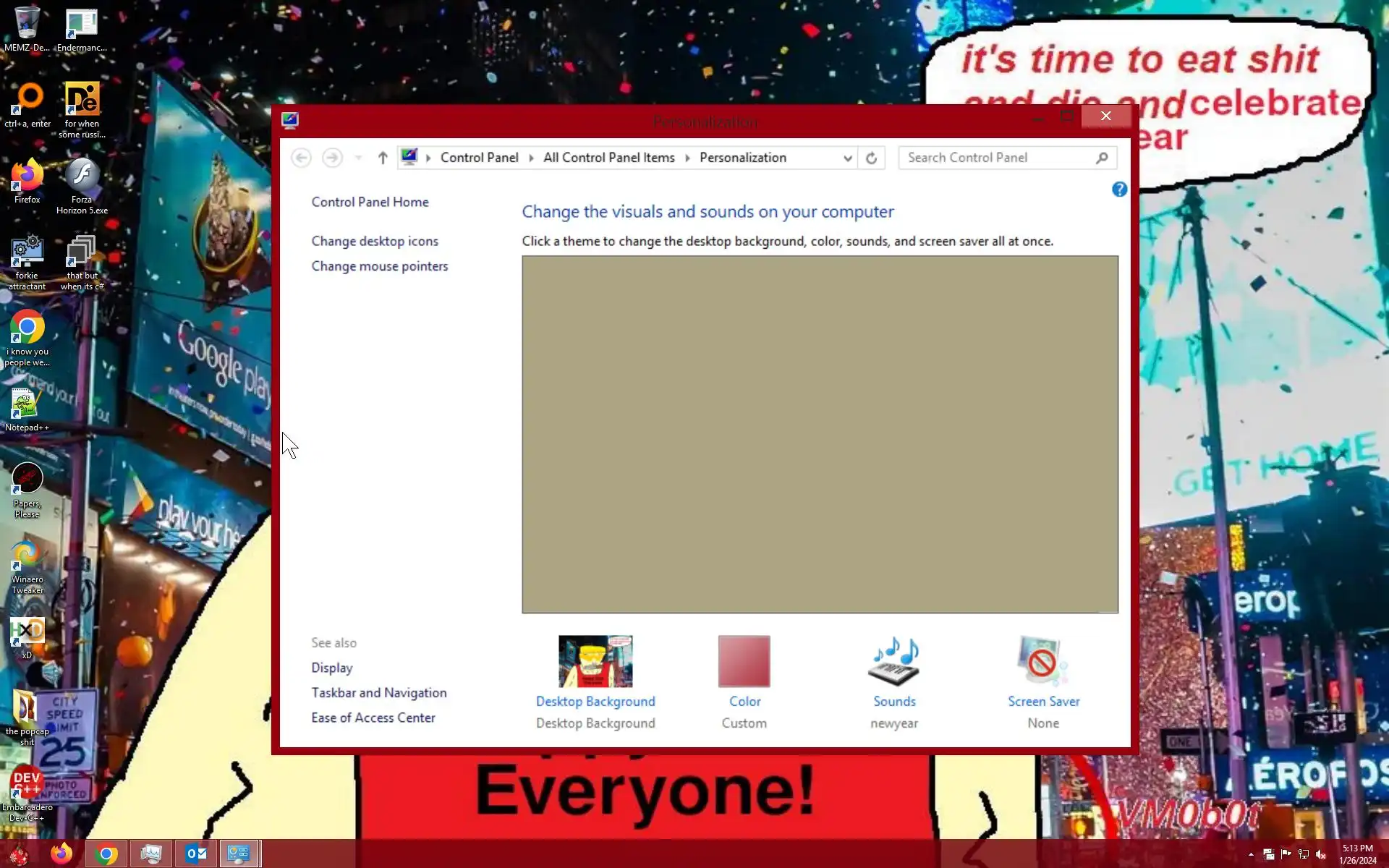Expand the address bar history dropdown
Screen dimensions: 1389x868
click(847, 158)
